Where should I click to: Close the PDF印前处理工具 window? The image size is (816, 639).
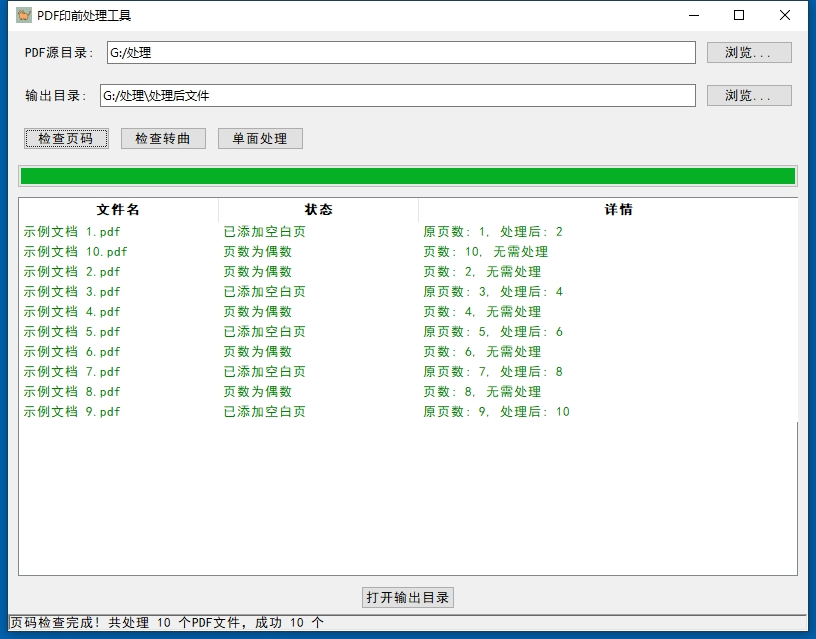[785, 15]
